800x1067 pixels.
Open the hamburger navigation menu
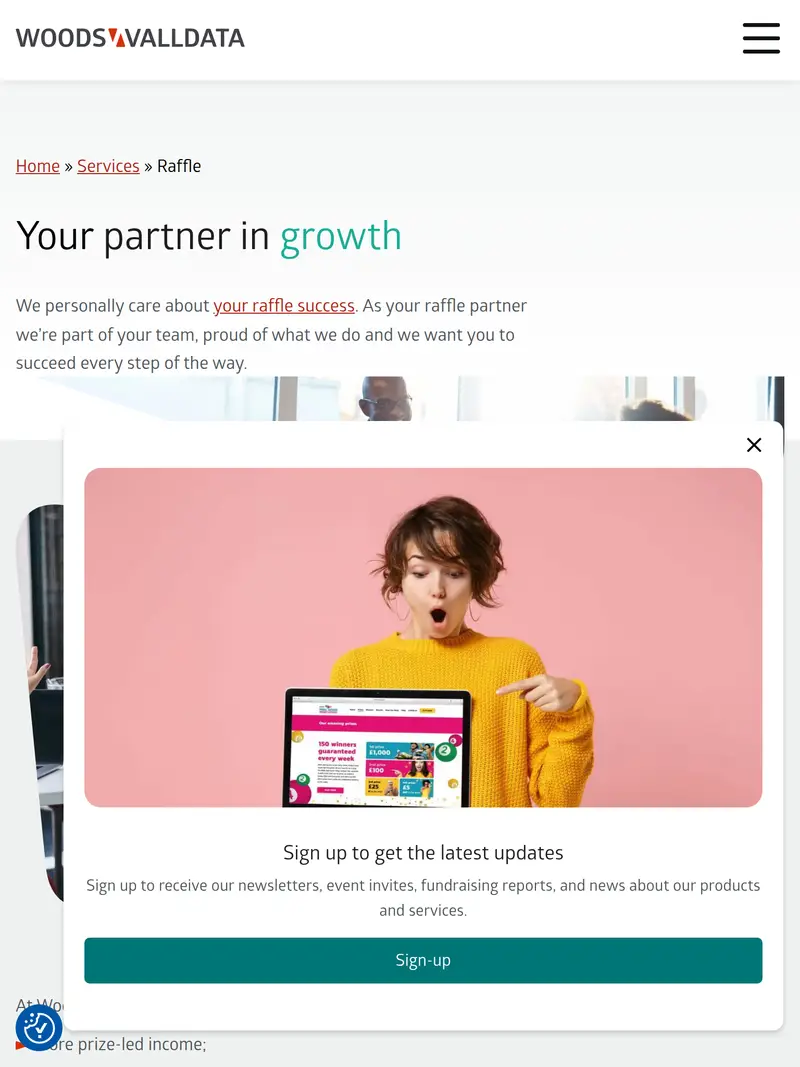tap(761, 38)
